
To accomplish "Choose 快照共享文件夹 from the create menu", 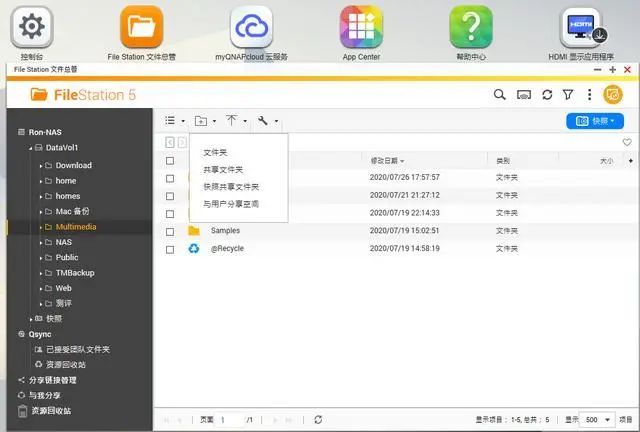I will click(231, 187).
